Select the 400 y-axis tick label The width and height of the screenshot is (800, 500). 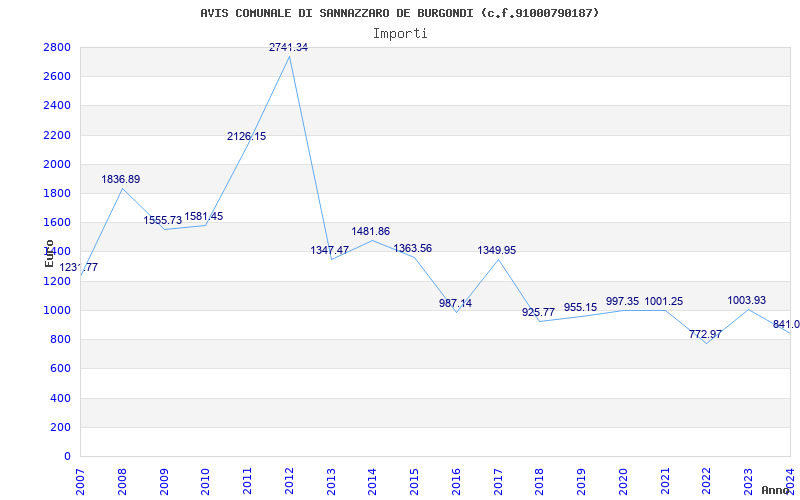point(60,398)
